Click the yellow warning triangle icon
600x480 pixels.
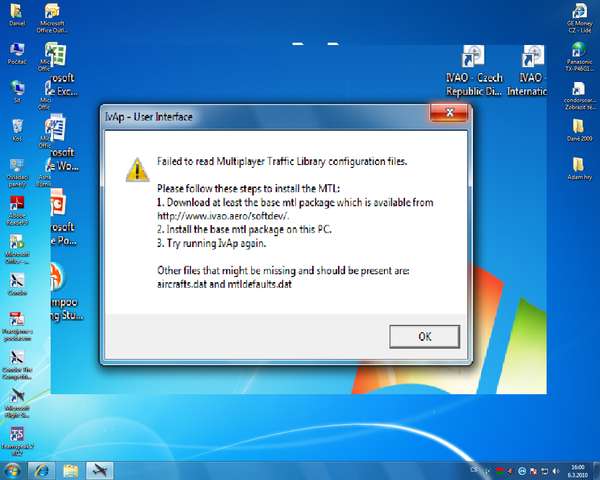click(137, 170)
